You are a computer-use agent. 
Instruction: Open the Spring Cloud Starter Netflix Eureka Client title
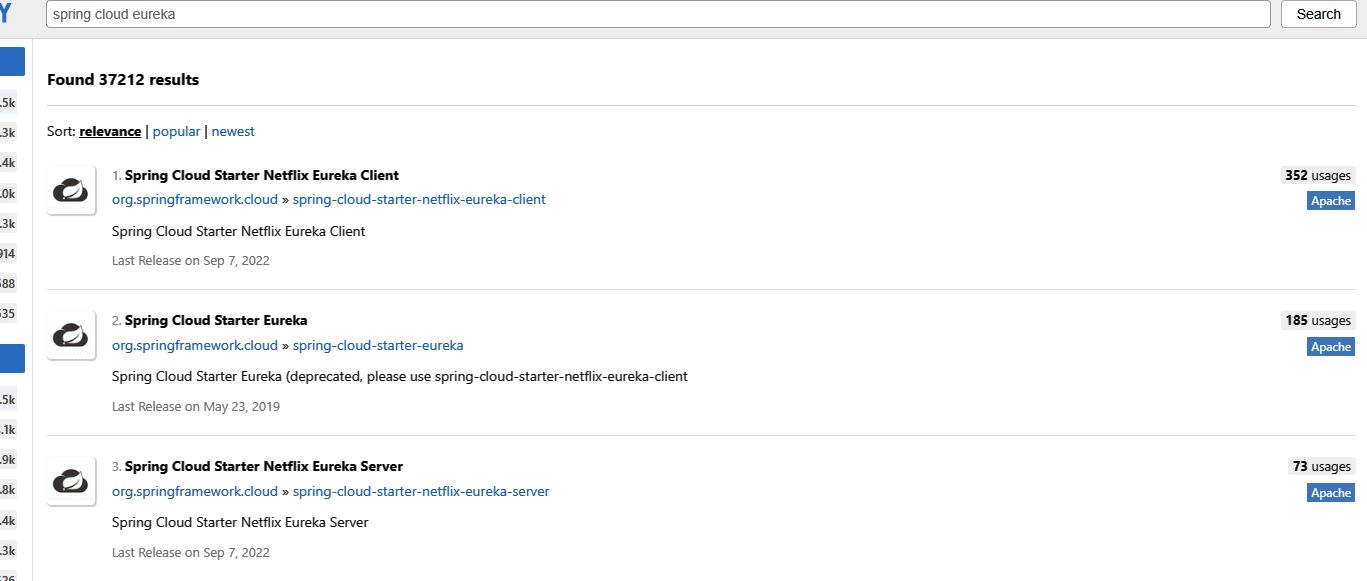coord(262,174)
